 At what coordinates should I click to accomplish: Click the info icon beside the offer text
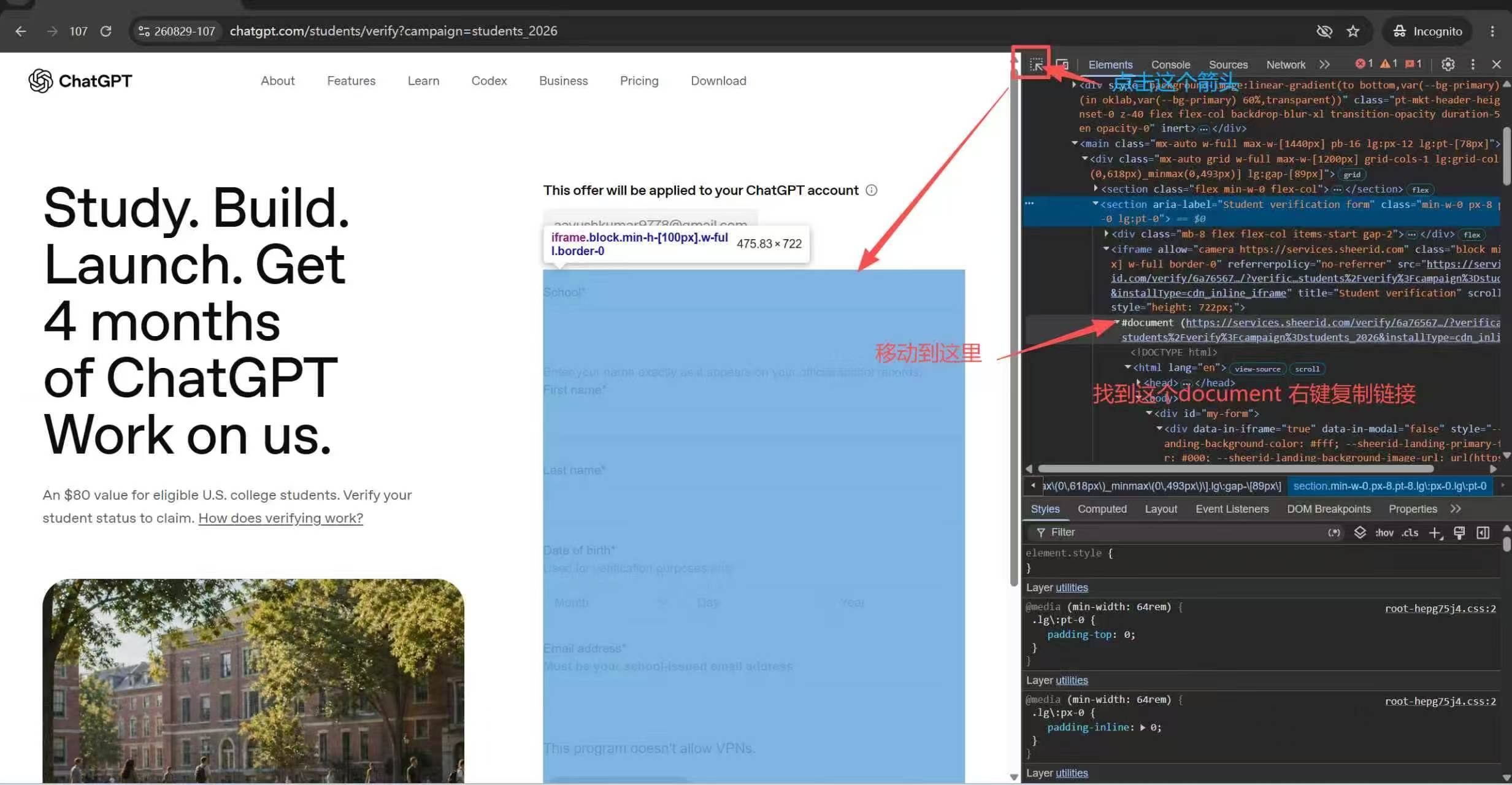871,190
